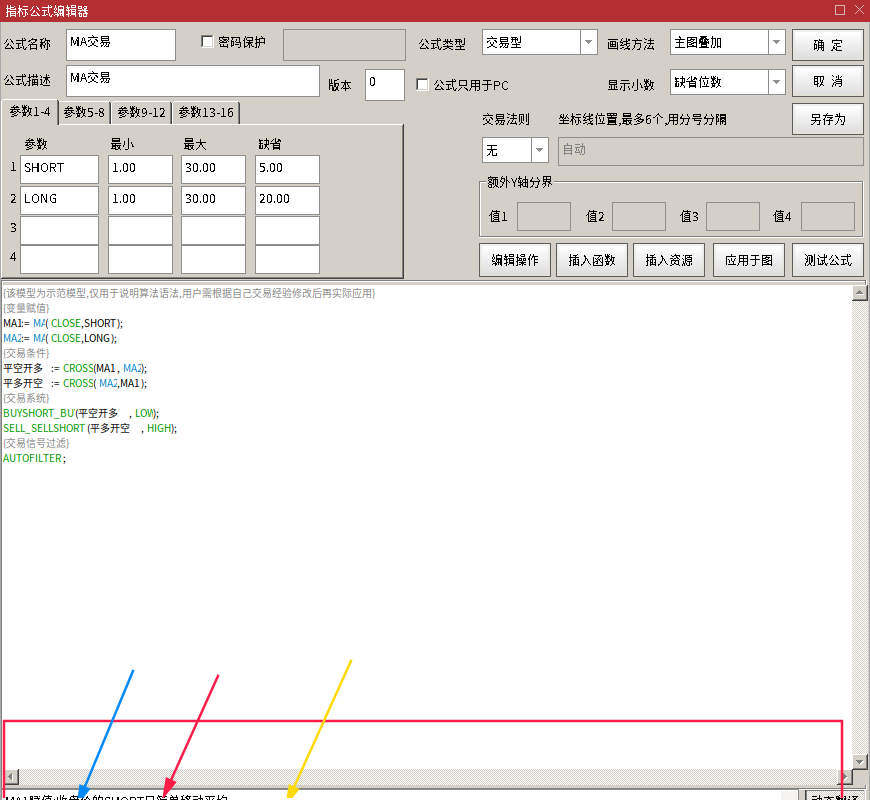870x800 pixels.
Task: Switch to the 参数5-8 tab
Action: tap(85, 113)
